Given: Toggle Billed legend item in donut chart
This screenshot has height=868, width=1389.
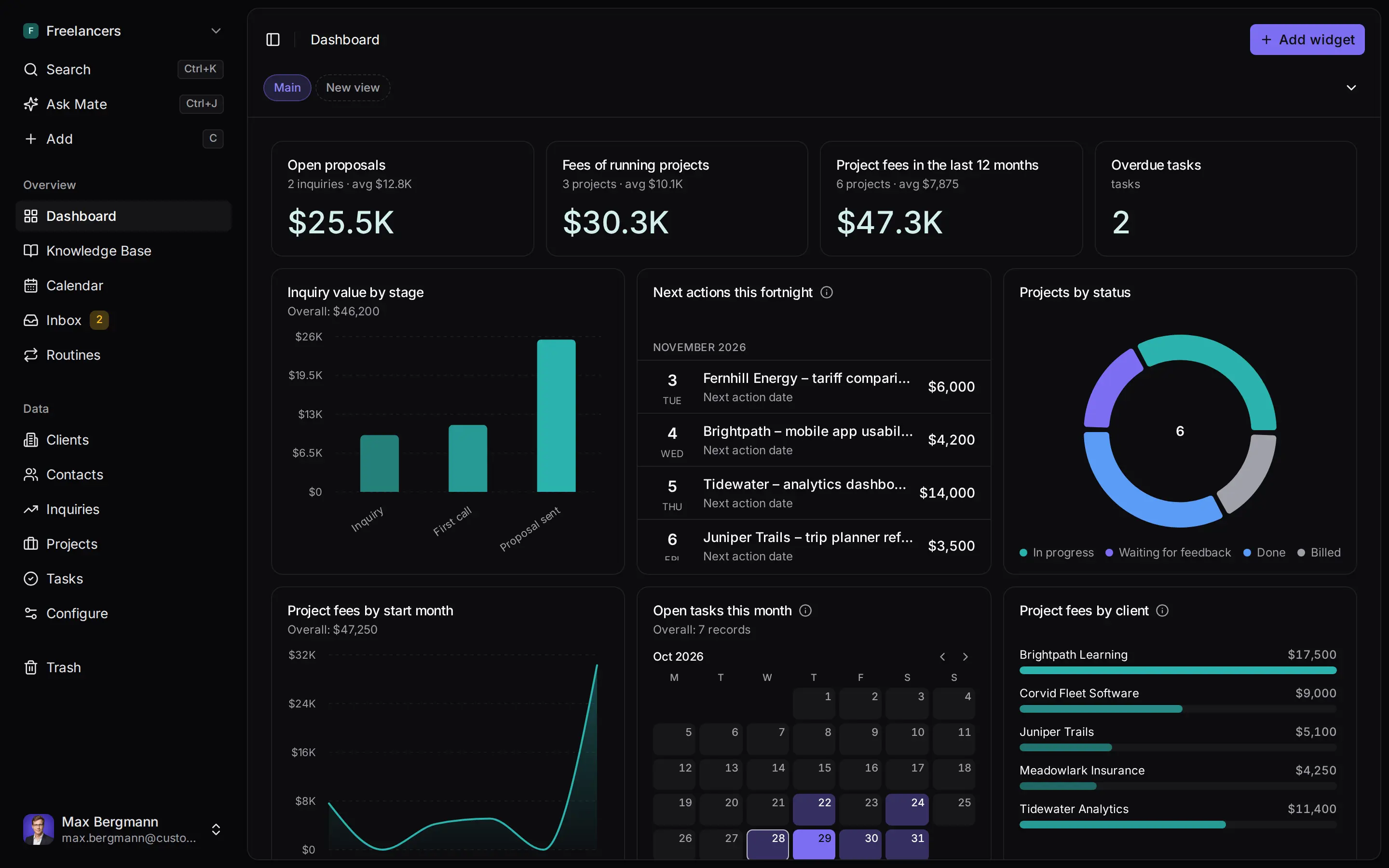Looking at the screenshot, I should (x=1319, y=552).
